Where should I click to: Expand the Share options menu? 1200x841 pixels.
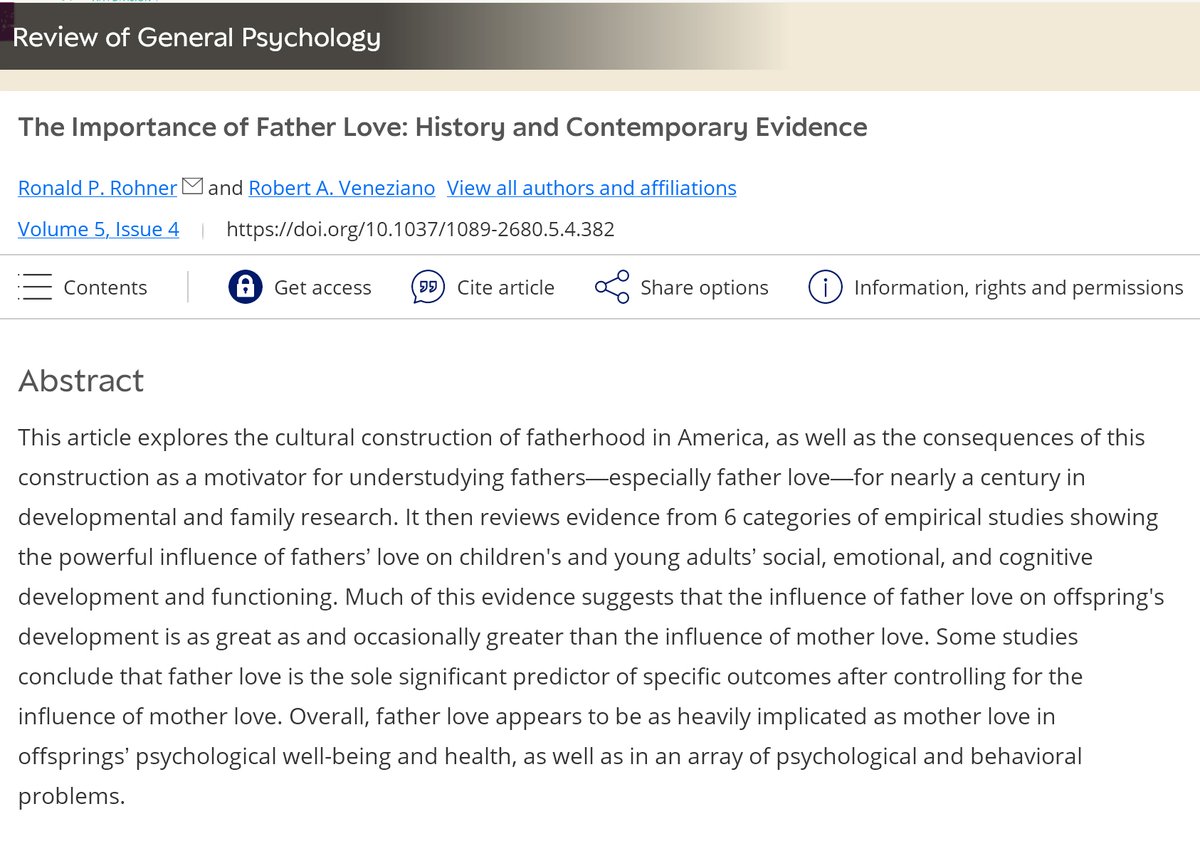point(704,288)
